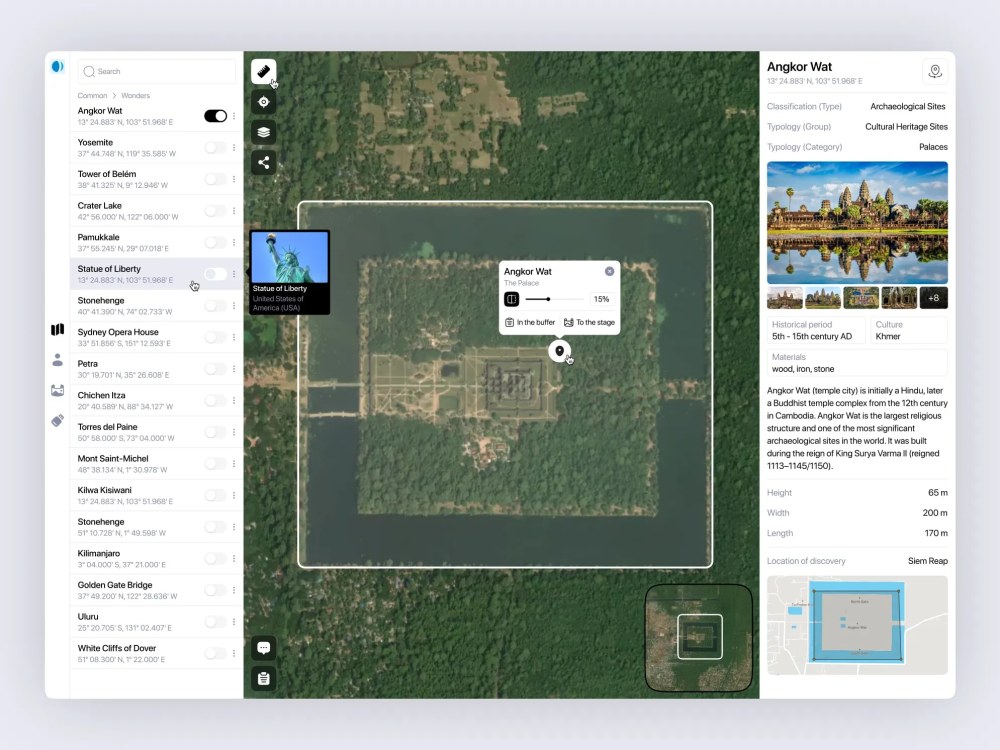Open the map view sidebar icon

click(x=57, y=329)
